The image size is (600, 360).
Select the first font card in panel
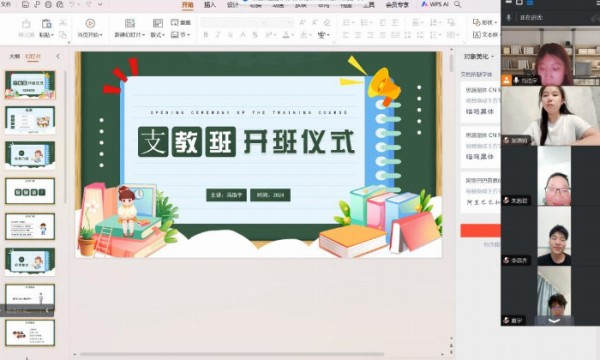click(481, 102)
